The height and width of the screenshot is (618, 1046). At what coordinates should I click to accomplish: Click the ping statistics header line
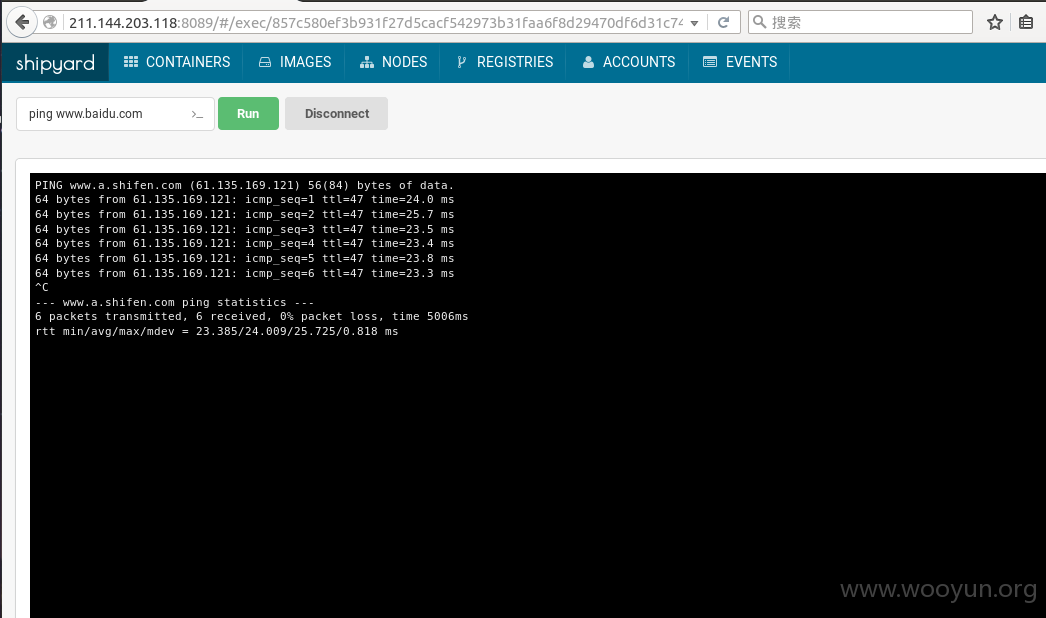174,302
